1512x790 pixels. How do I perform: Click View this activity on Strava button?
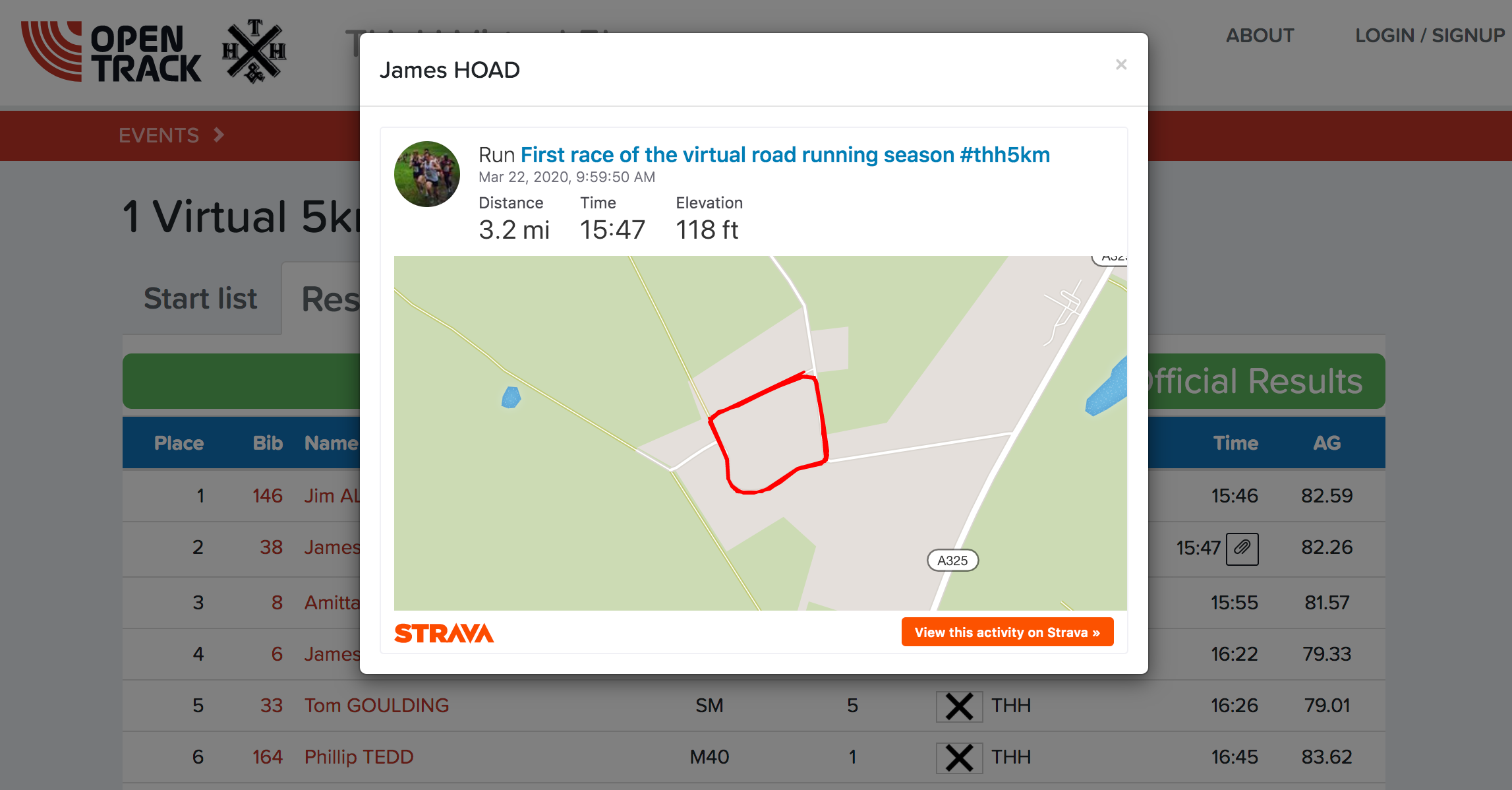[1007, 632]
